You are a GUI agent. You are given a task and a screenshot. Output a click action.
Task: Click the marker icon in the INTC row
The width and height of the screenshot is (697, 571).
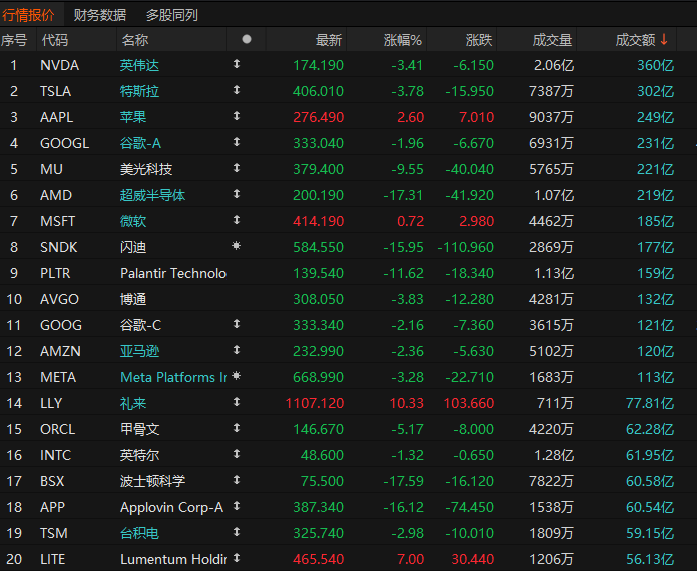[237, 454]
